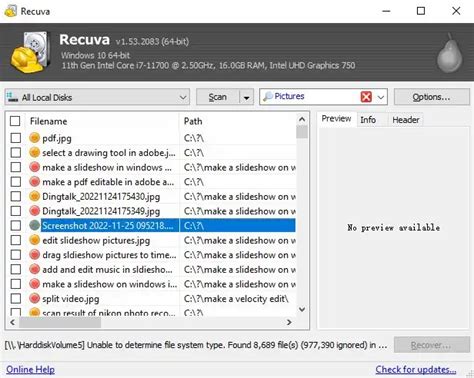
Task: Click the horizontal scrollbar right arrow
Action: pyautogui.click(x=289, y=322)
